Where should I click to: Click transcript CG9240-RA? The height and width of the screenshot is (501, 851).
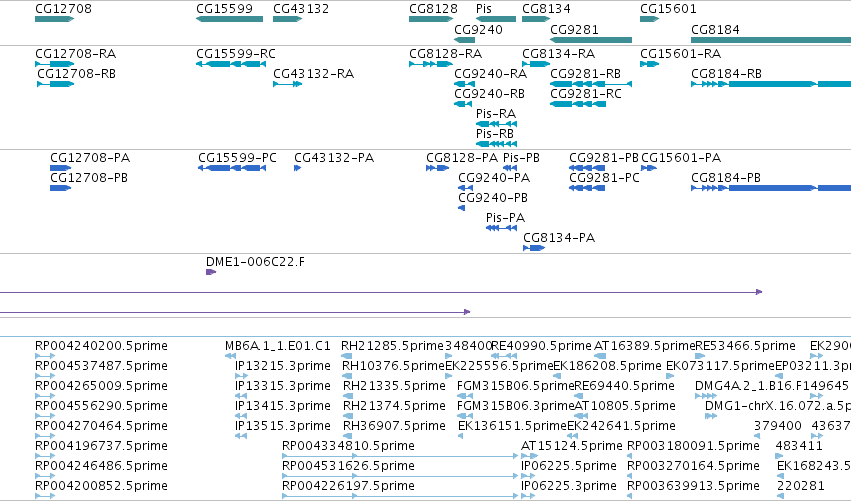465,84
